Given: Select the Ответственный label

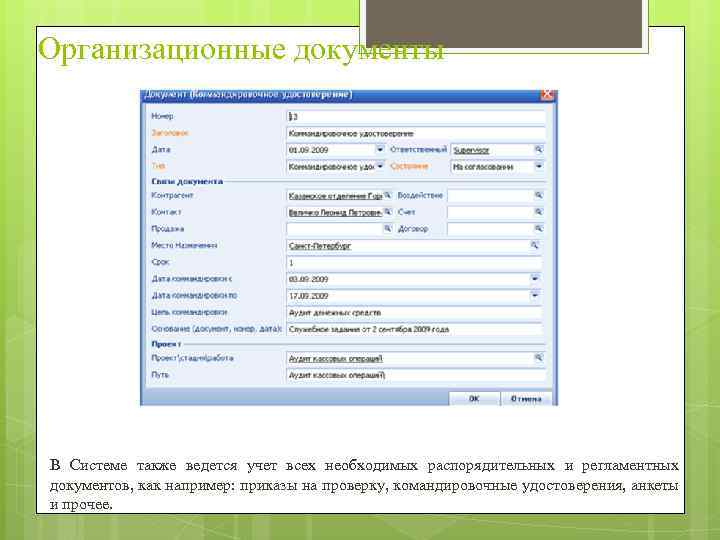Looking at the screenshot, I should tap(418, 150).
